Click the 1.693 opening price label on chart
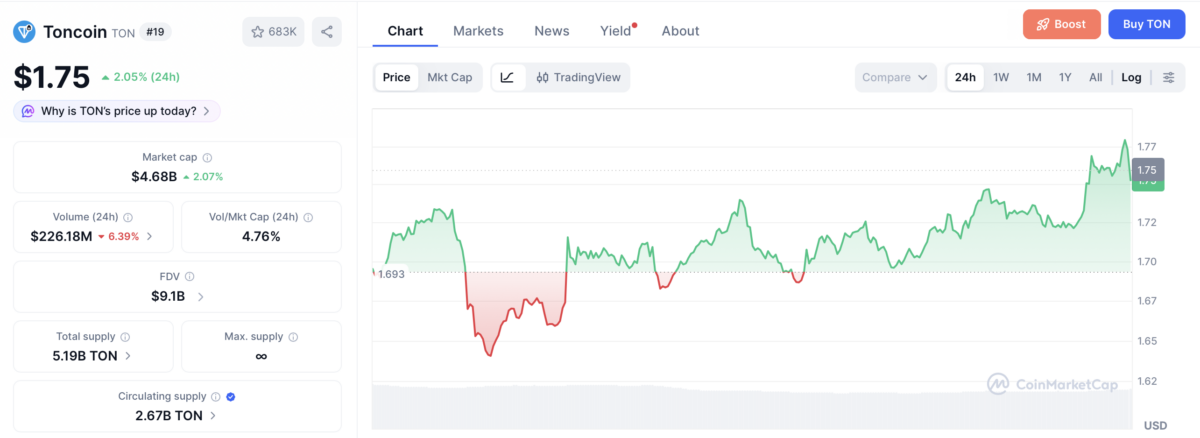This screenshot has height=438, width=1200. click(x=391, y=273)
